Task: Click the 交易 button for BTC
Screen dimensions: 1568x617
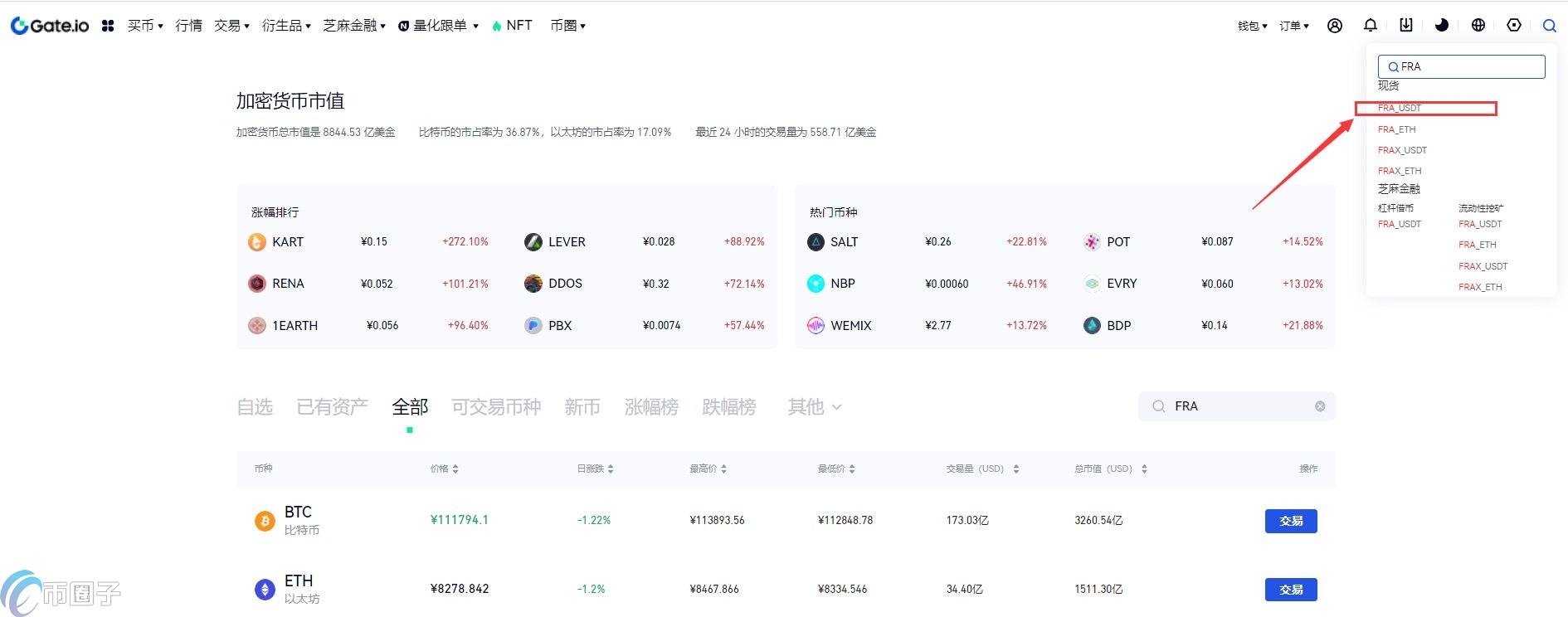Action: click(1291, 521)
